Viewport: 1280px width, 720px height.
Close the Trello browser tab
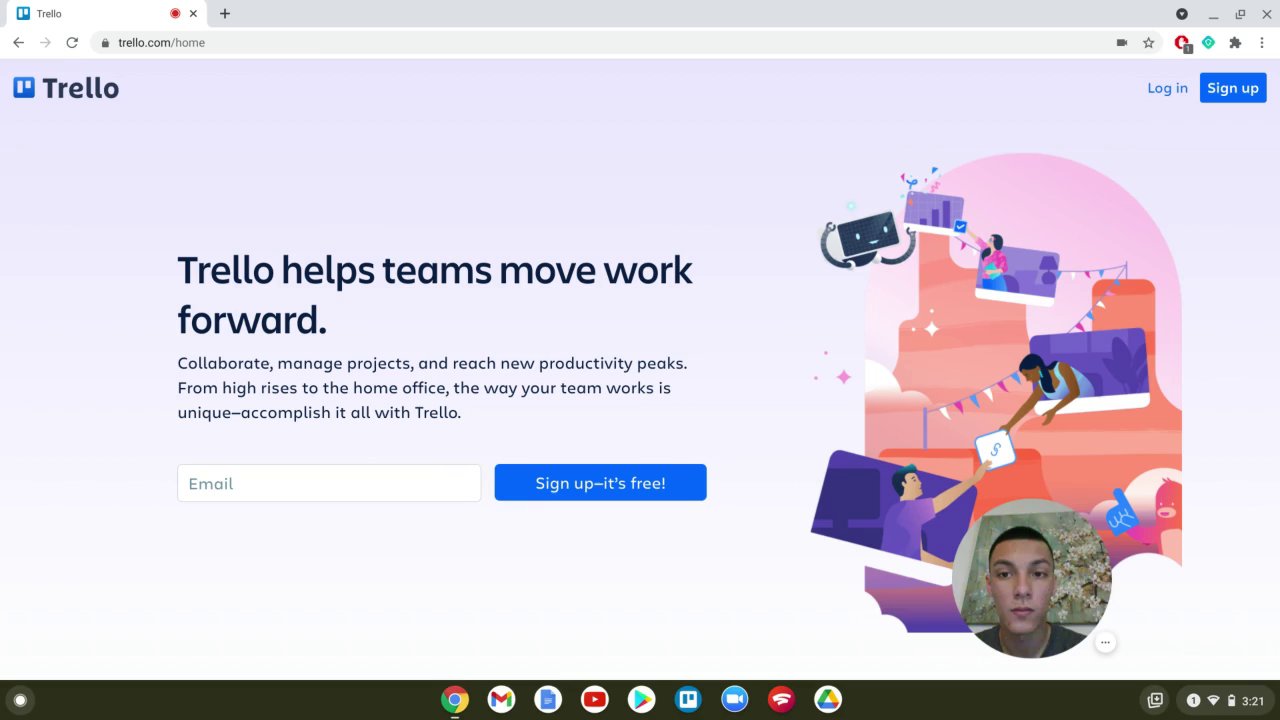pos(193,14)
